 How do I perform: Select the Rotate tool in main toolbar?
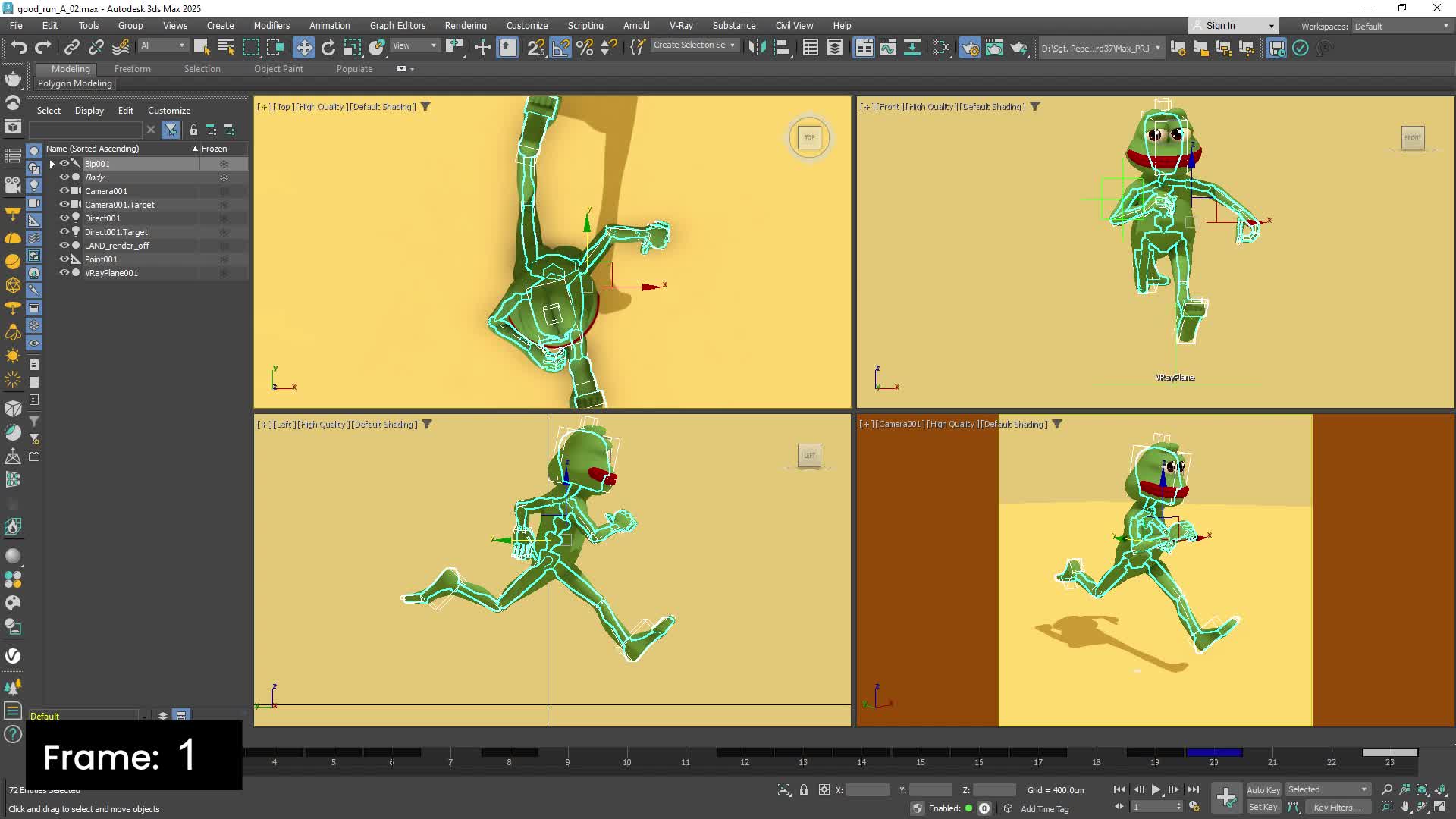(328, 48)
